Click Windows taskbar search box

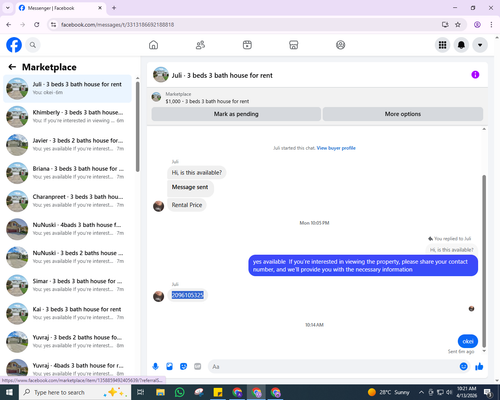click(x=74, y=392)
